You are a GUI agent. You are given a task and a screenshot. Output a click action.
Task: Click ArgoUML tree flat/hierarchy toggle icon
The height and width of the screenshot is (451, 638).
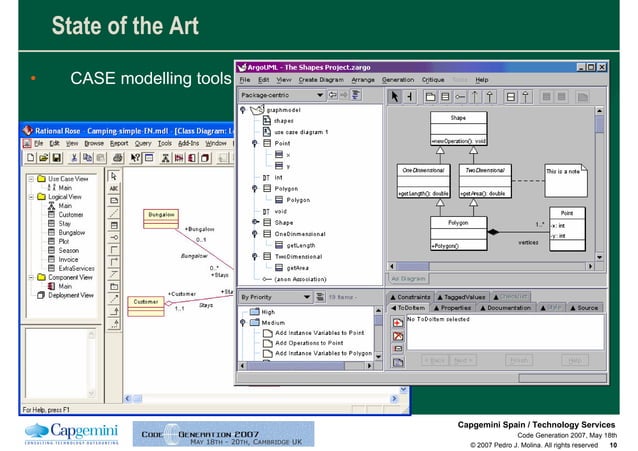point(356,95)
